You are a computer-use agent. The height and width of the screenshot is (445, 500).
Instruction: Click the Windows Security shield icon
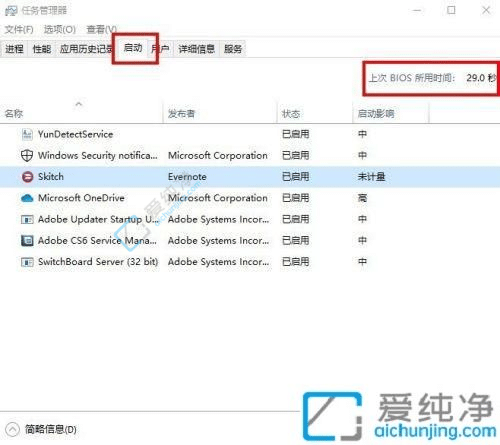click(x=27, y=156)
